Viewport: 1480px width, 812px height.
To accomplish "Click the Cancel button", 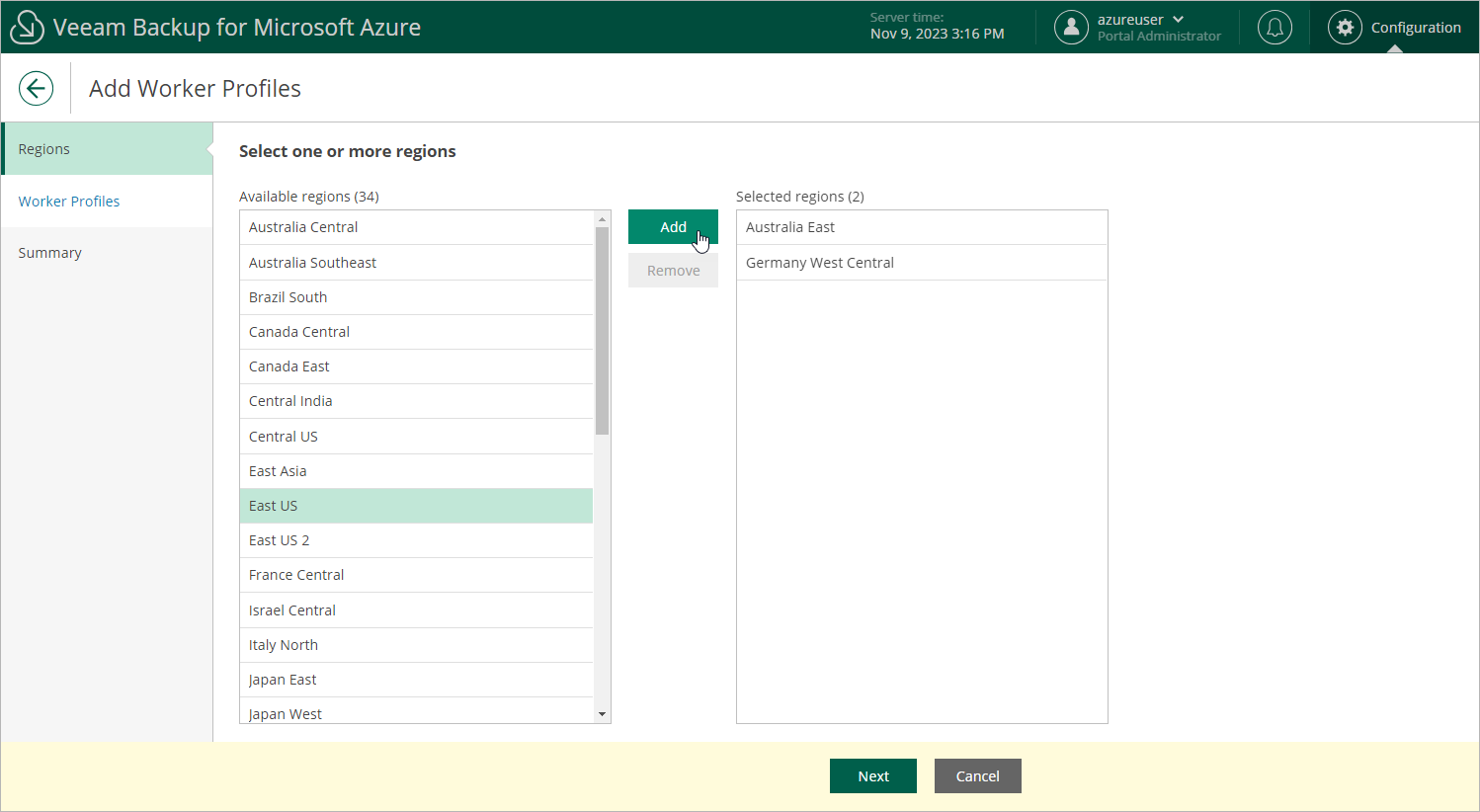I will [x=978, y=776].
